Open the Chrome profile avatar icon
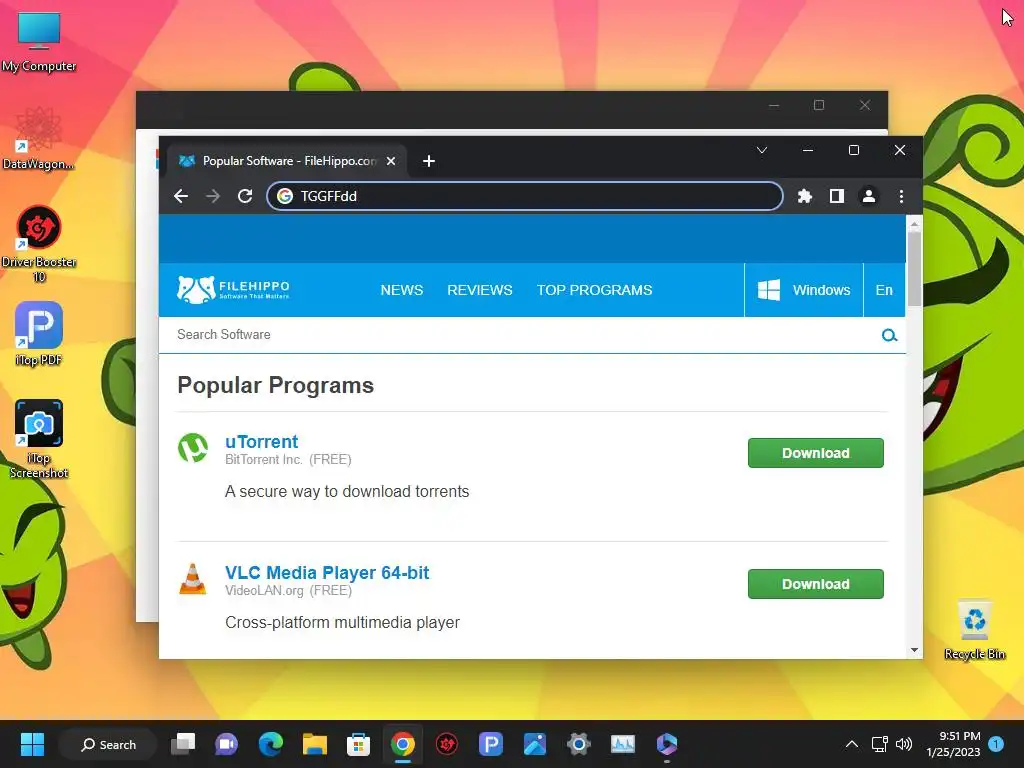The image size is (1024, 768). coord(869,196)
